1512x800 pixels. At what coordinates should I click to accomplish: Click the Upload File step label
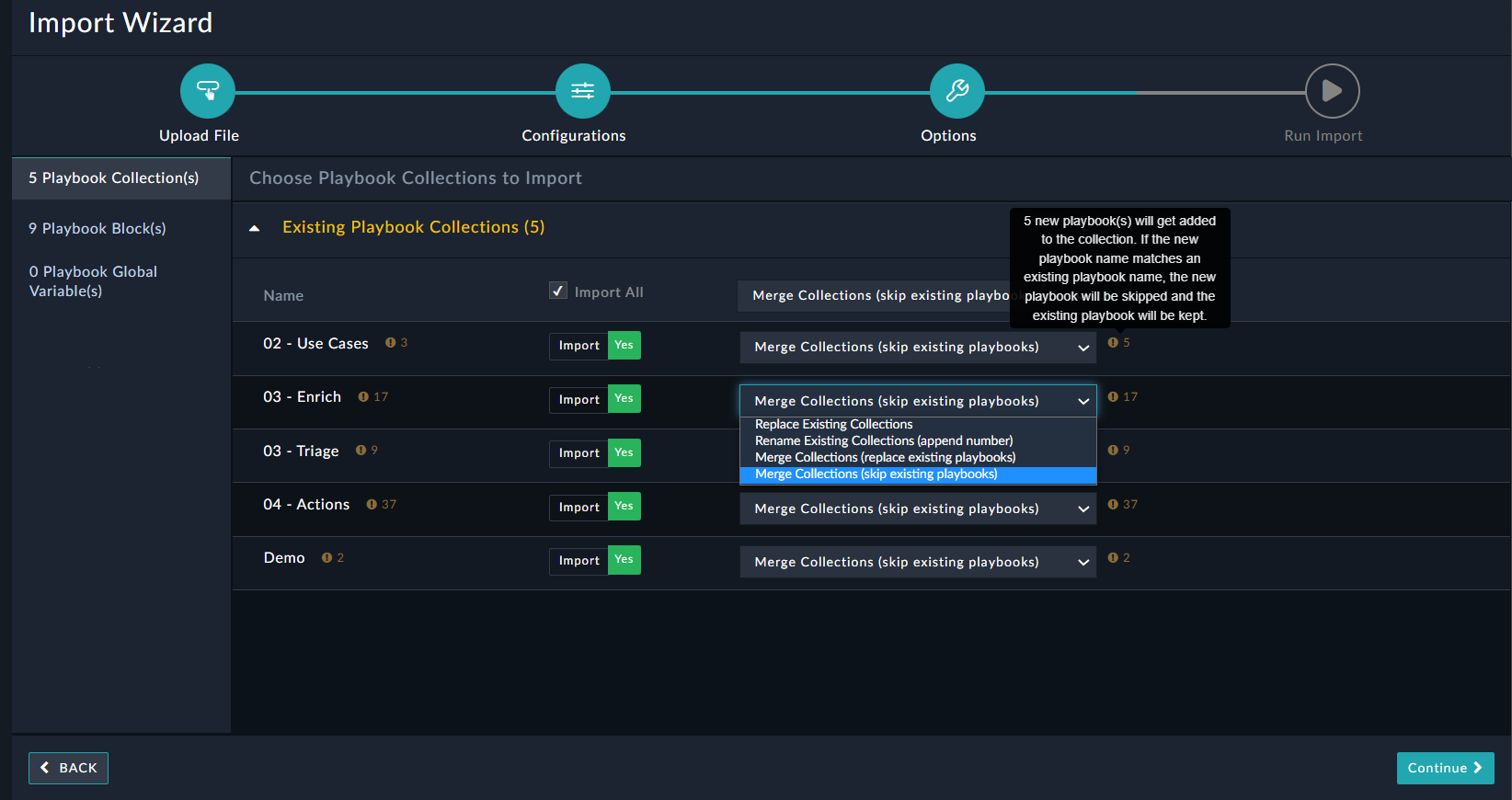[199, 136]
